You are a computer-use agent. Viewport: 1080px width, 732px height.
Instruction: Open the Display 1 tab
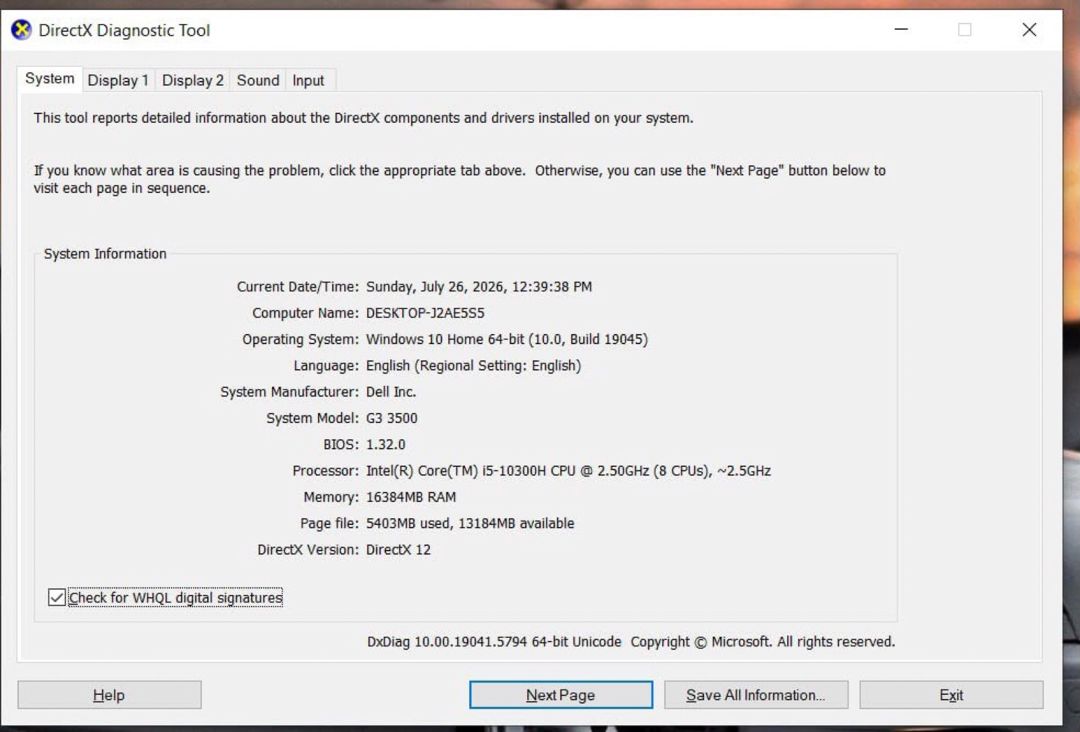118,81
